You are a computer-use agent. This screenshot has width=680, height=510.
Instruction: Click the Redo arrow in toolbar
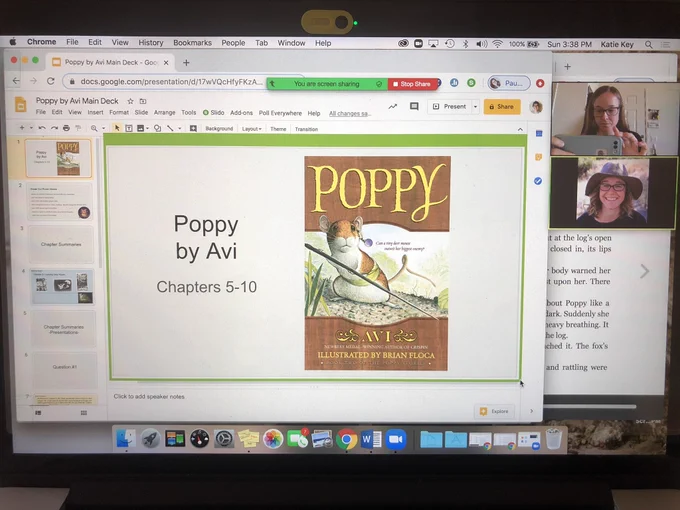(x=54, y=128)
